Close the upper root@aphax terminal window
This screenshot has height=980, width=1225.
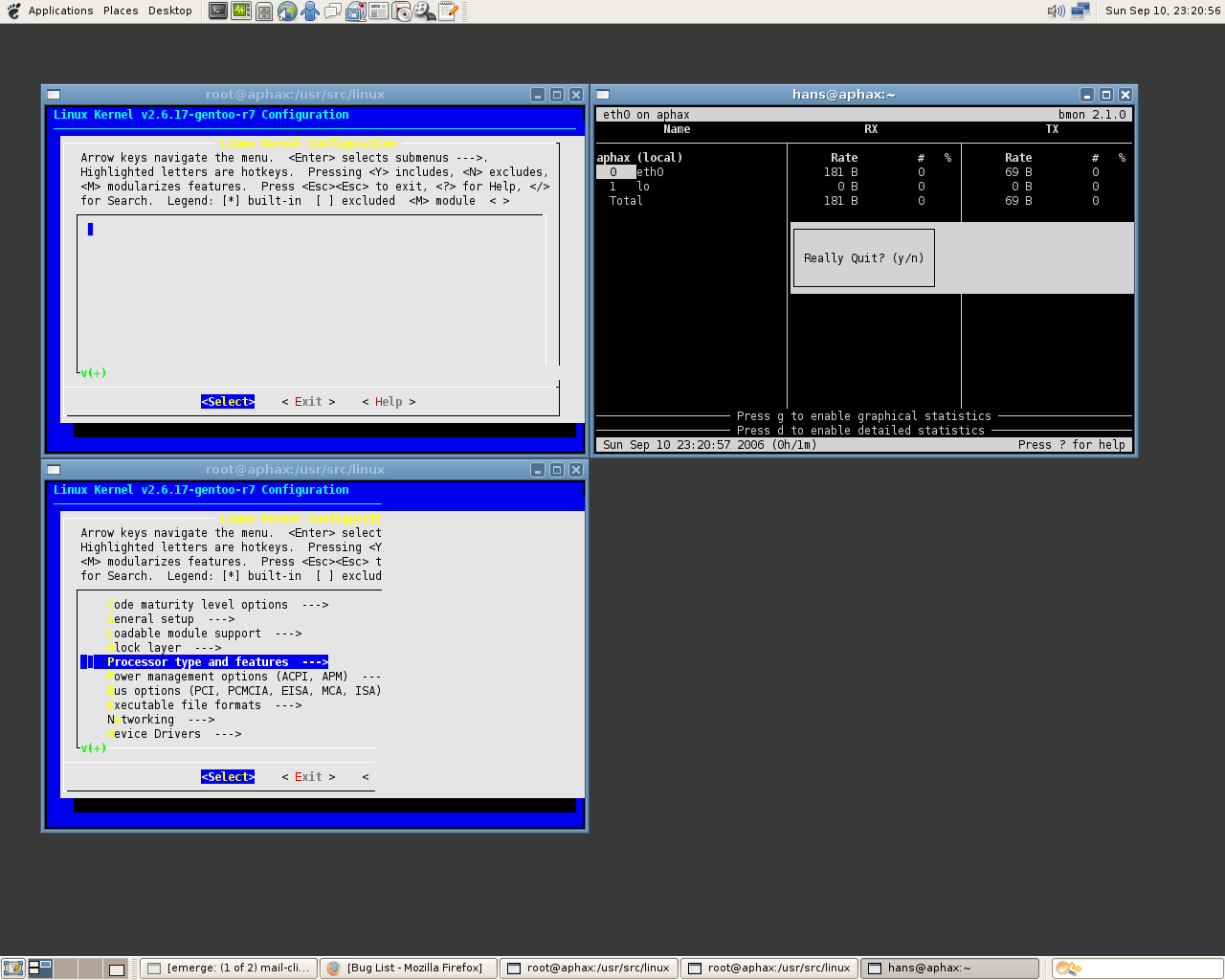coord(576,95)
